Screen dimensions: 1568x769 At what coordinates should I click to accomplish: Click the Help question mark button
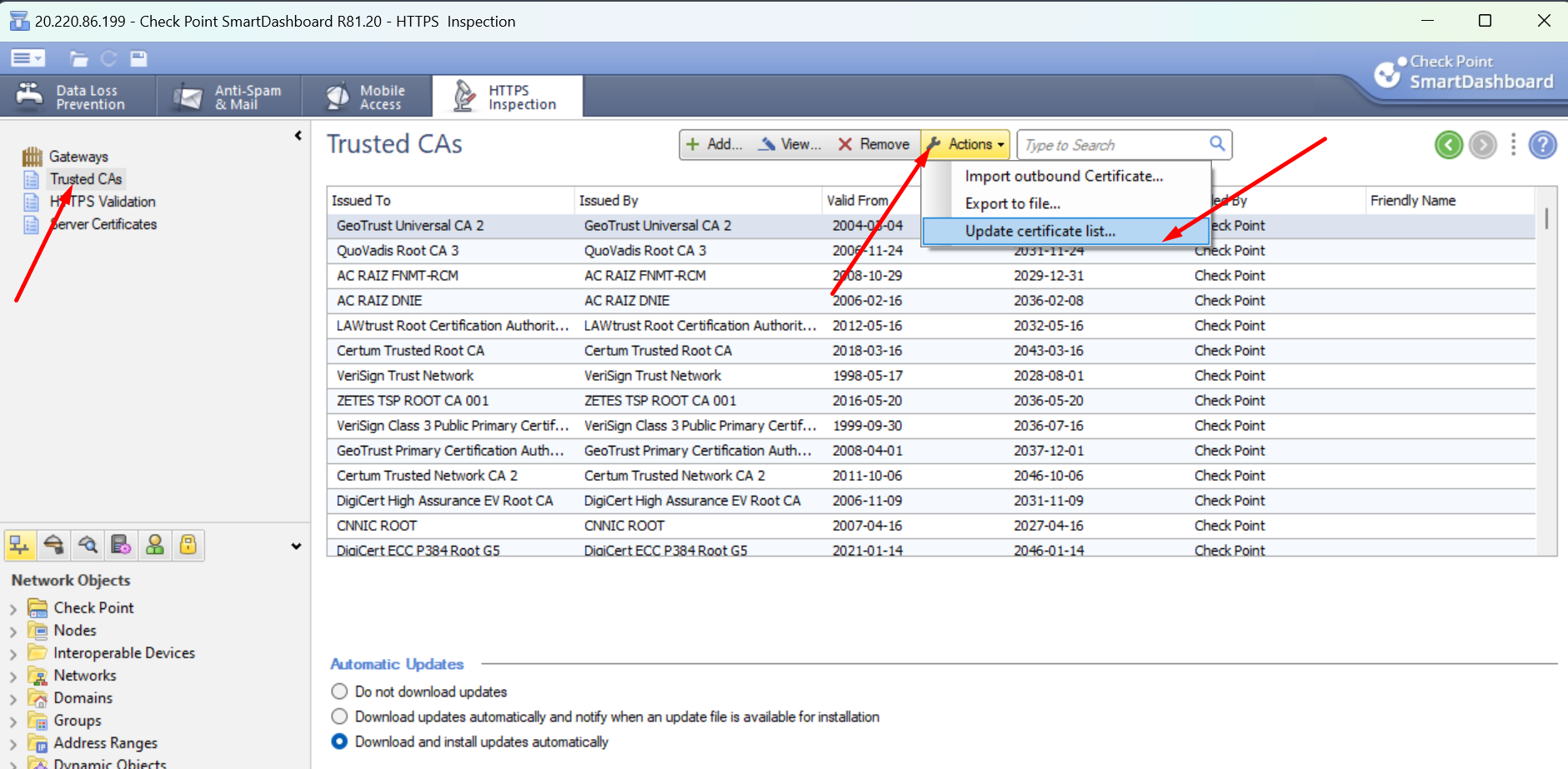(x=1543, y=144)
